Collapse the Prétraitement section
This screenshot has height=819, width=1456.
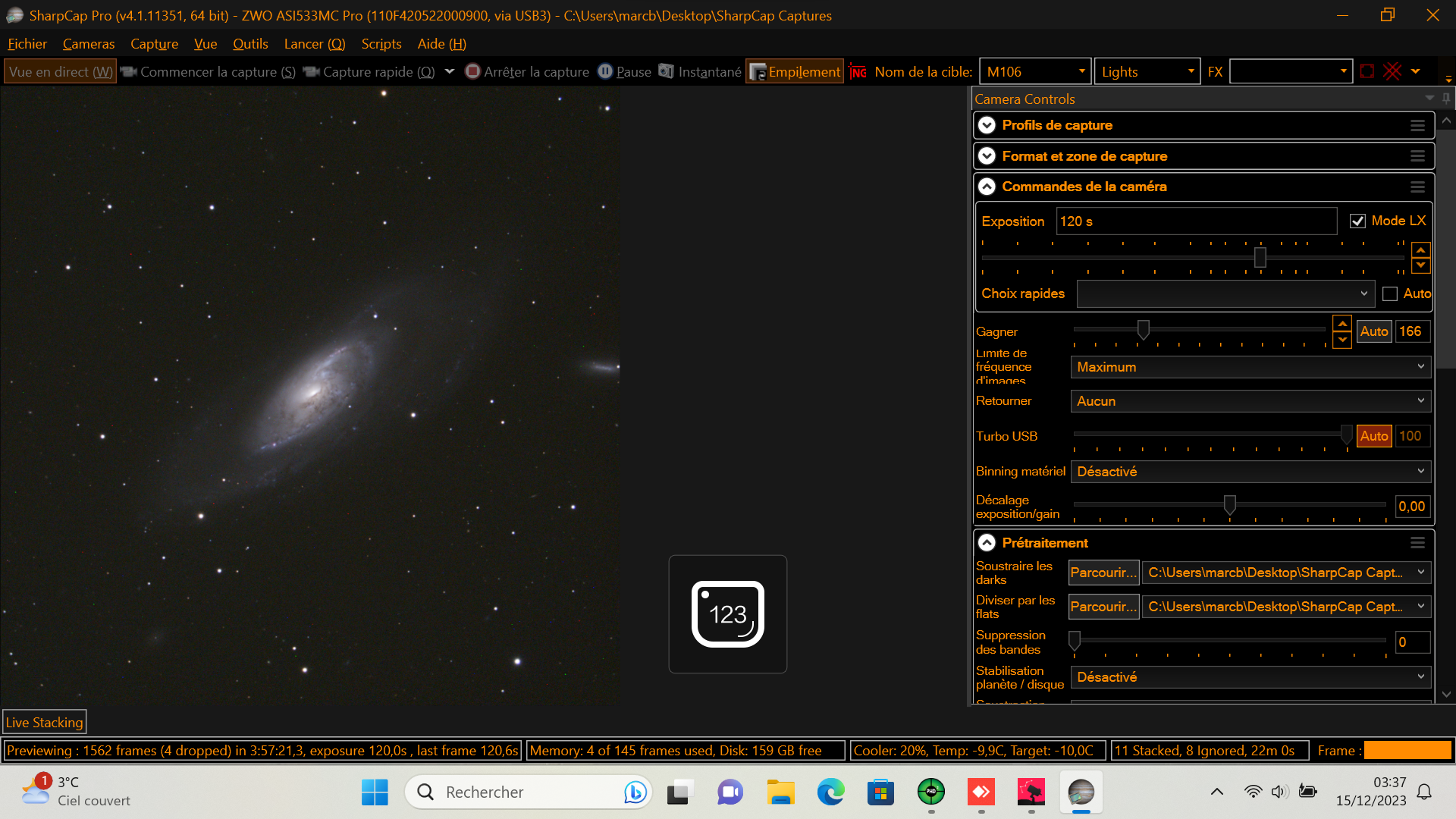(987, 543)
